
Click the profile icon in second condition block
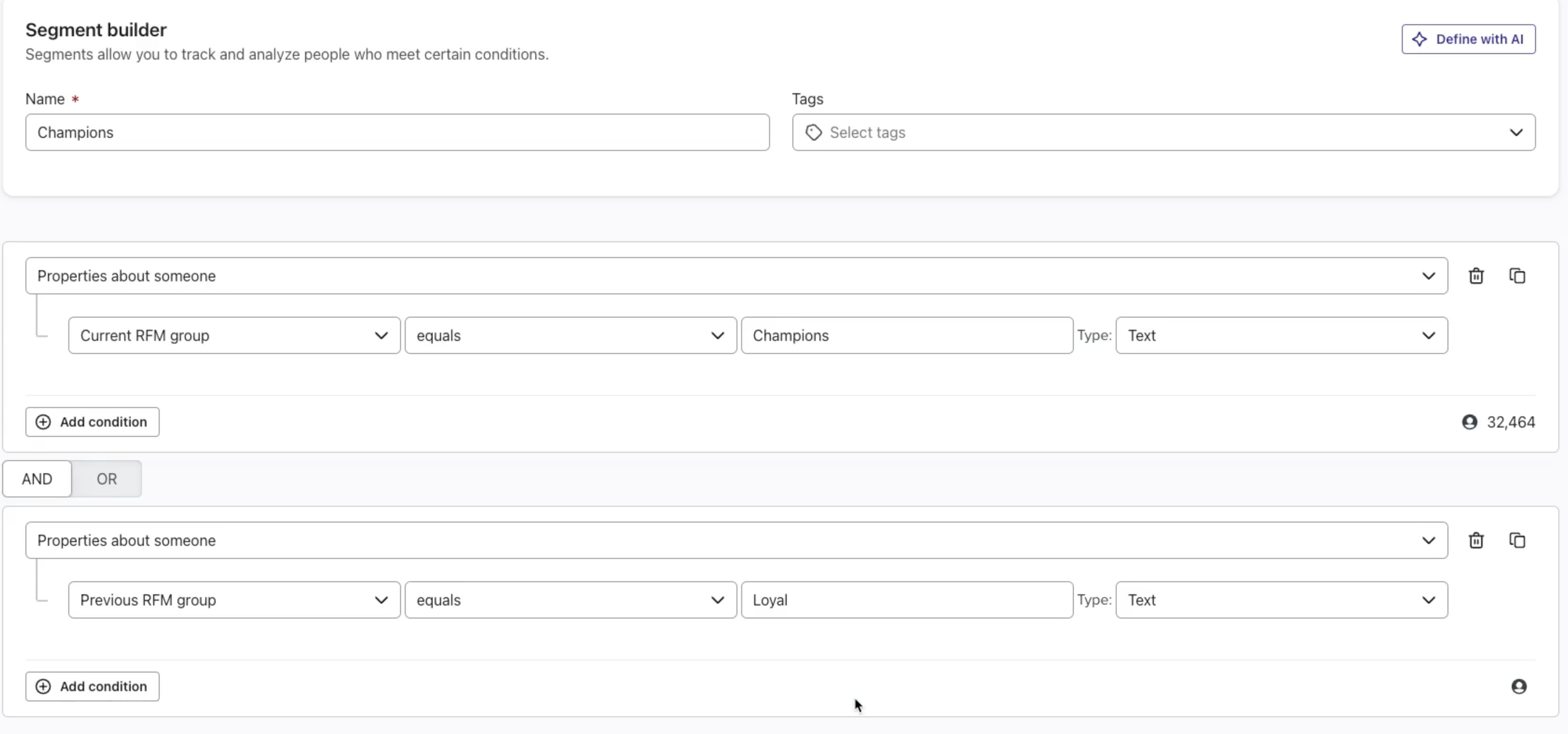pyautogui.click(x=1519, y=686)
